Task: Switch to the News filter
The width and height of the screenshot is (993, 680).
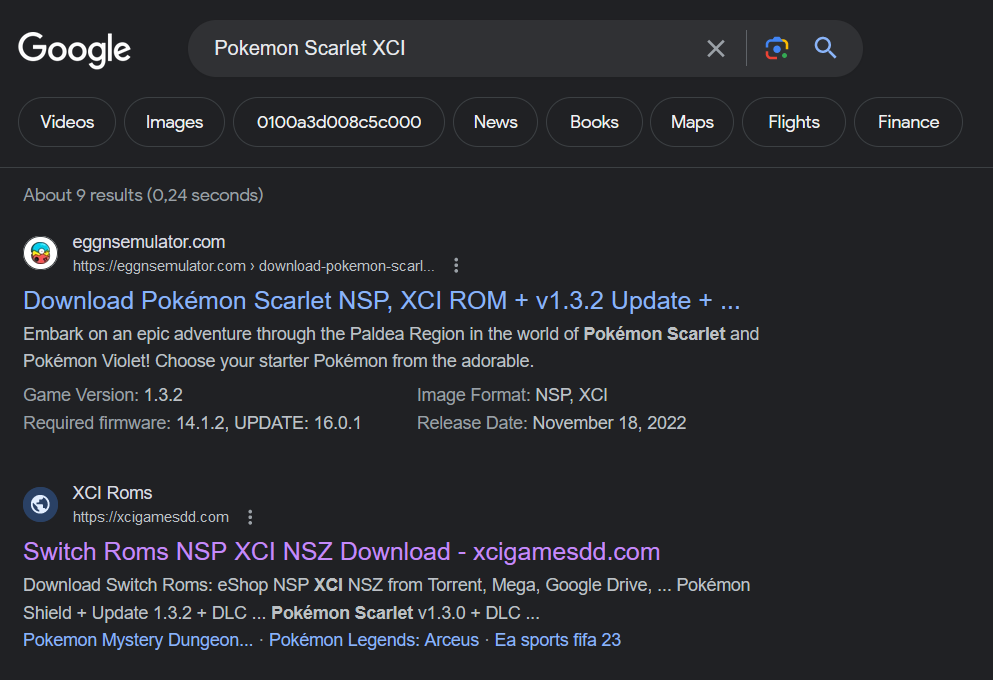Action: click(x=495, y=122)
